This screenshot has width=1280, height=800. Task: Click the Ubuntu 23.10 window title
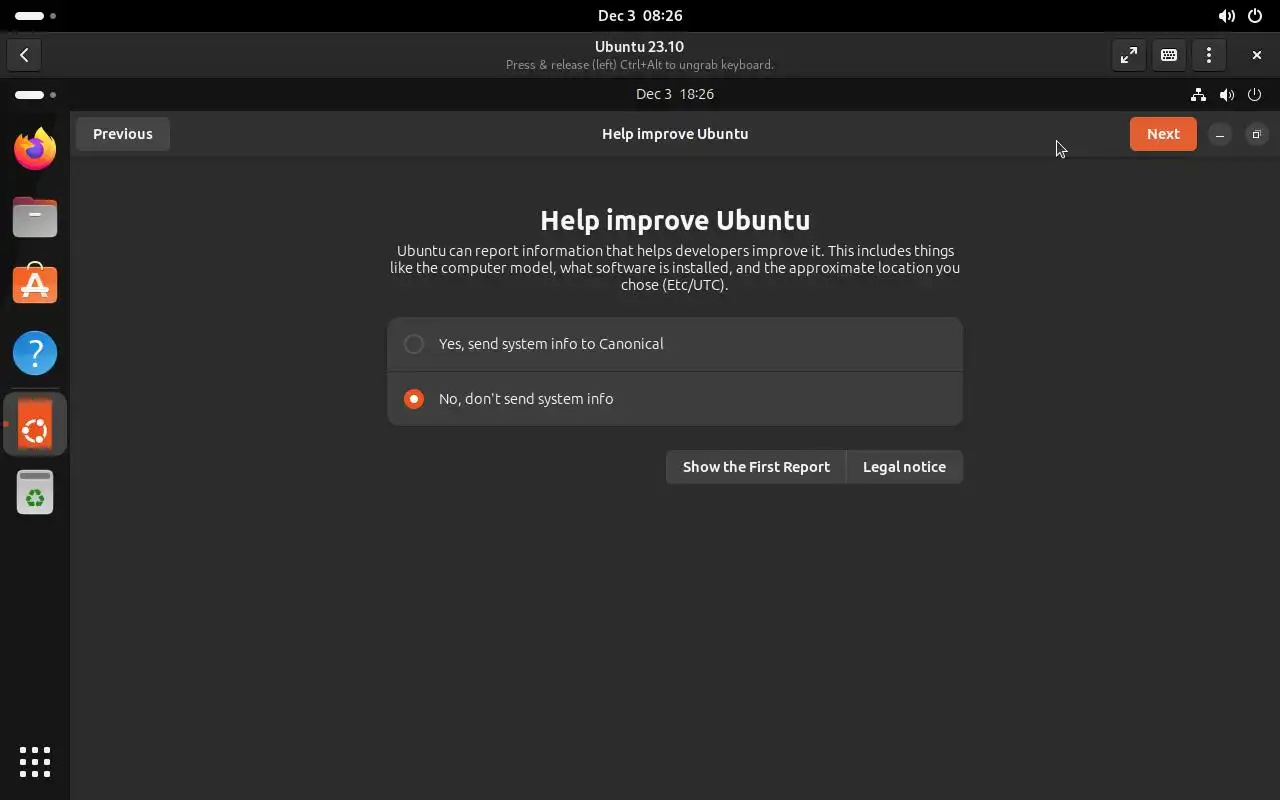(x=639, y=46)
